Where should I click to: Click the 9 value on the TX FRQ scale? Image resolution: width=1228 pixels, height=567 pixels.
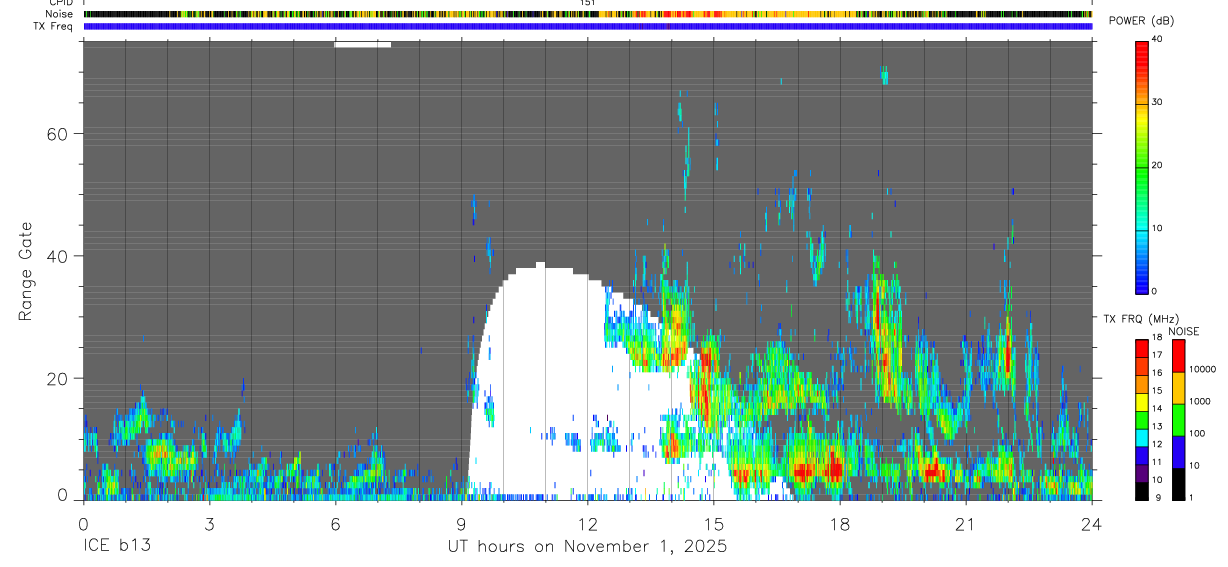pyautogui.click(x=1157, y=498)
